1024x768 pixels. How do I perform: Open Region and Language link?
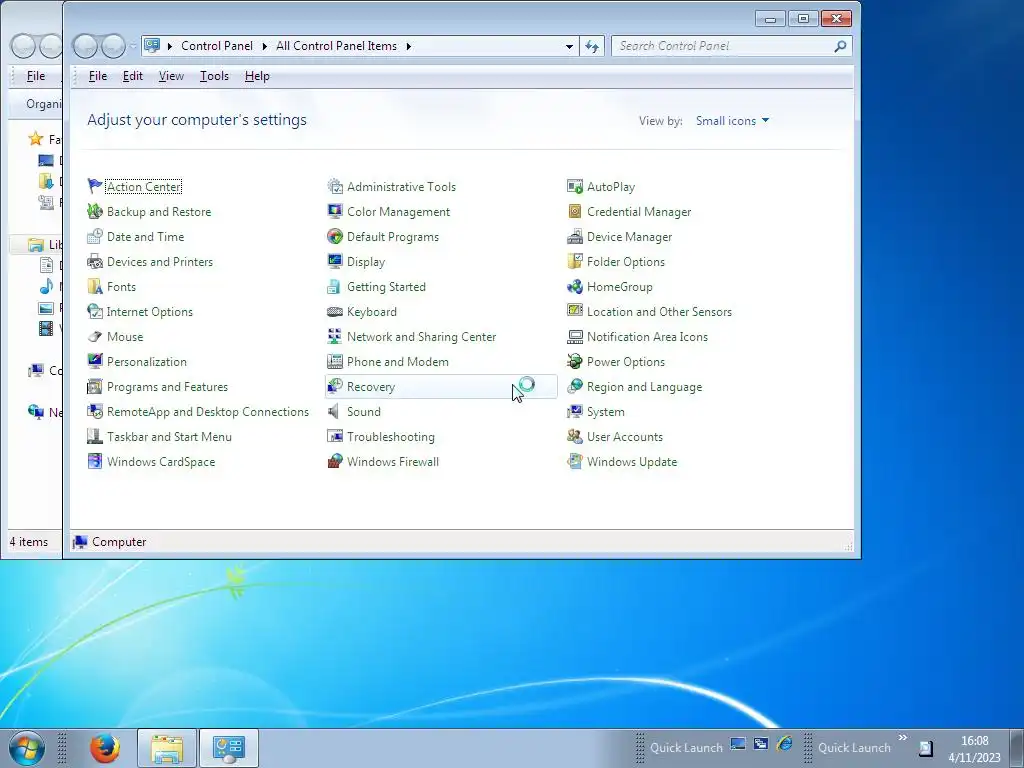coord(645,387)
